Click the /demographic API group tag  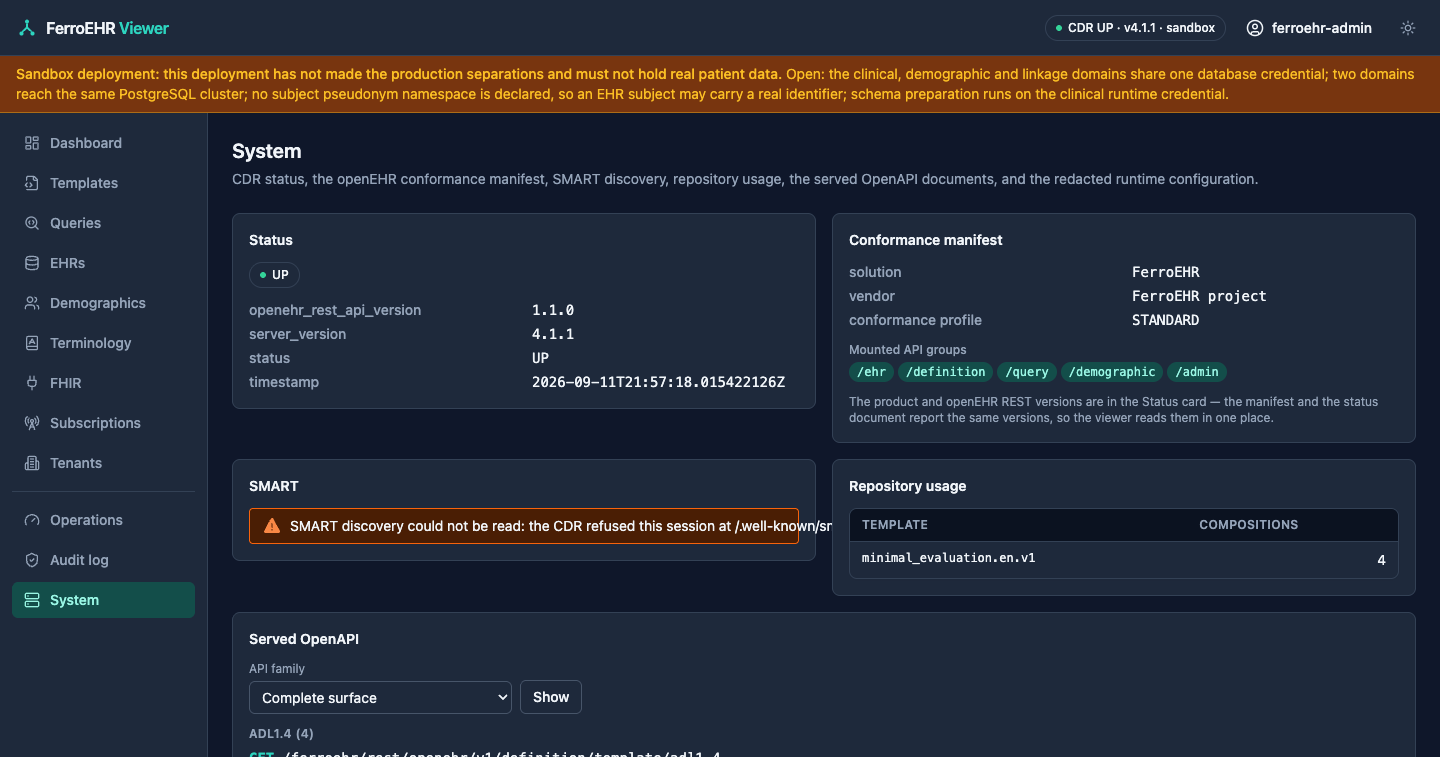[1112, 372]
